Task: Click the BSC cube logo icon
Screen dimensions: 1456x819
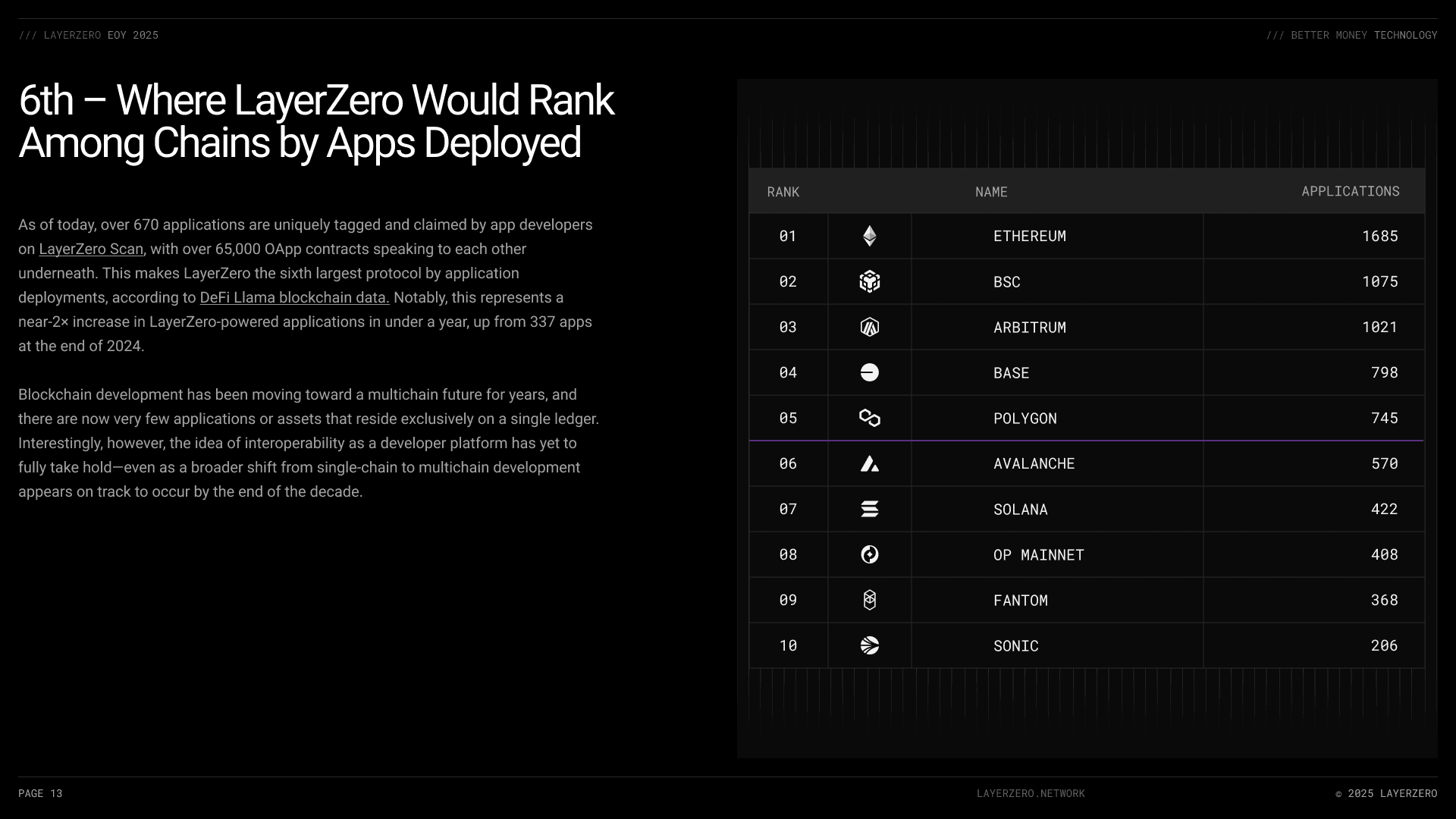Action: (x=870, y=281)
